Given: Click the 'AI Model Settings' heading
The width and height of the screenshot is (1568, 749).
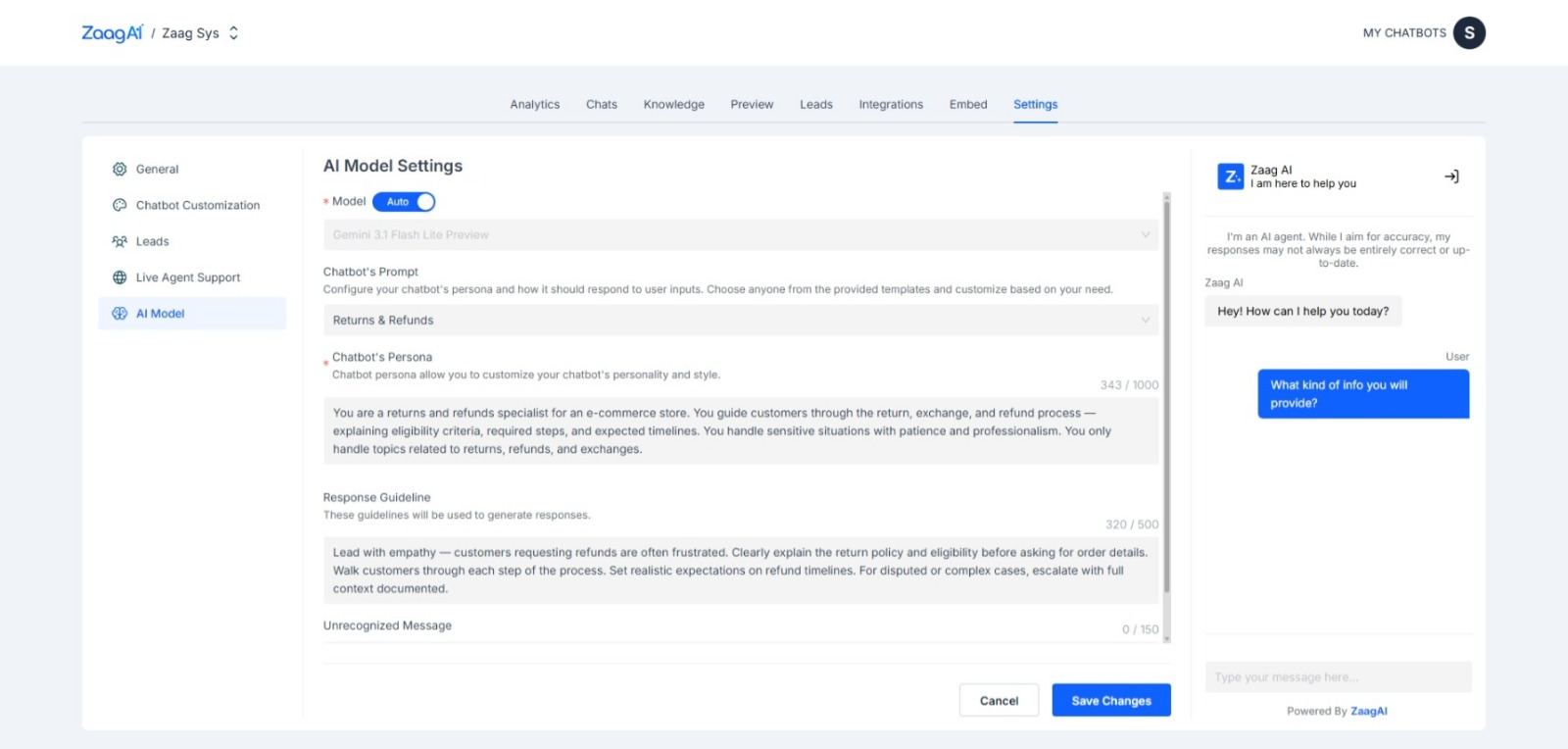Looking at the screenshot, I should tap(393, 167).
